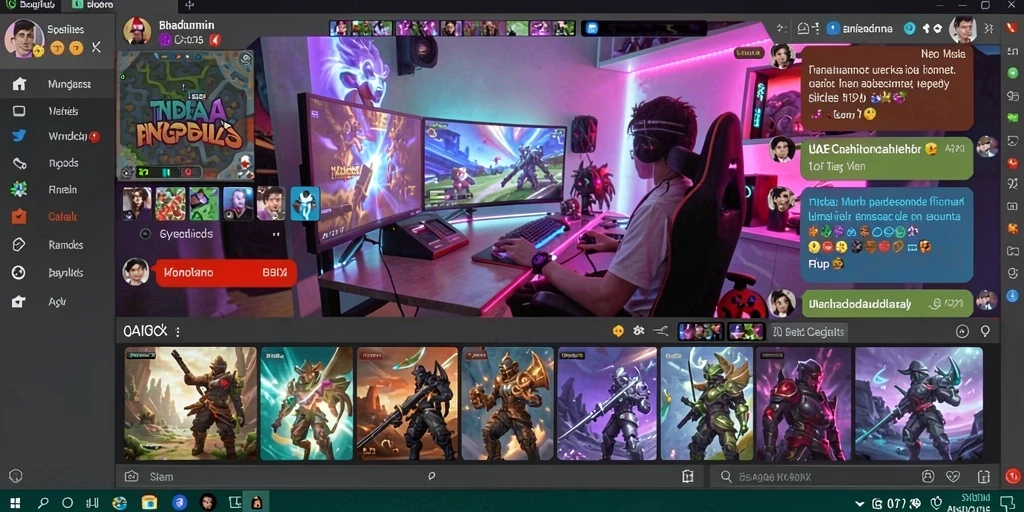Click the red Monolano button
The width and height of the screenshot is (1024, 512).
pos(225,272)
